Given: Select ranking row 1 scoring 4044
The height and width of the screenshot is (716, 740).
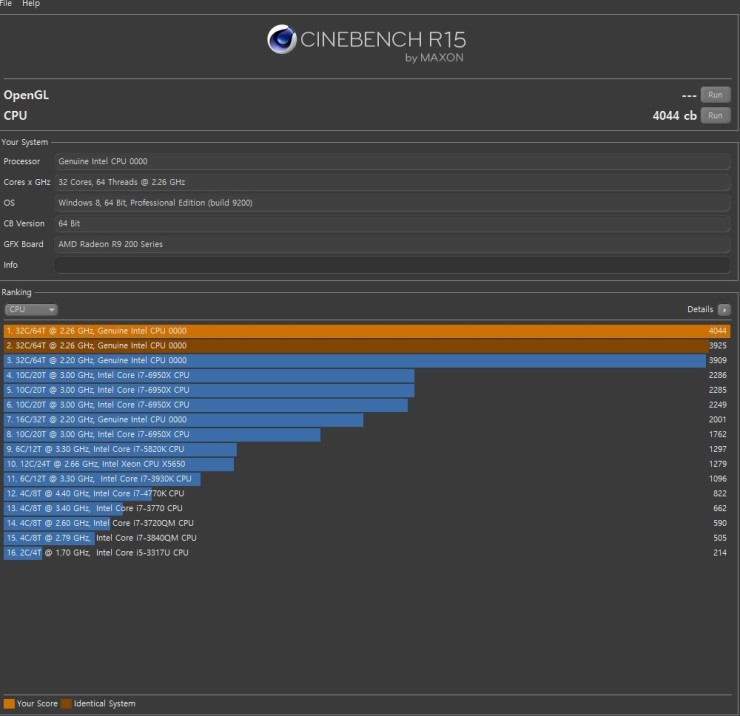Looking at the screenshot, I should pos(367,331).
